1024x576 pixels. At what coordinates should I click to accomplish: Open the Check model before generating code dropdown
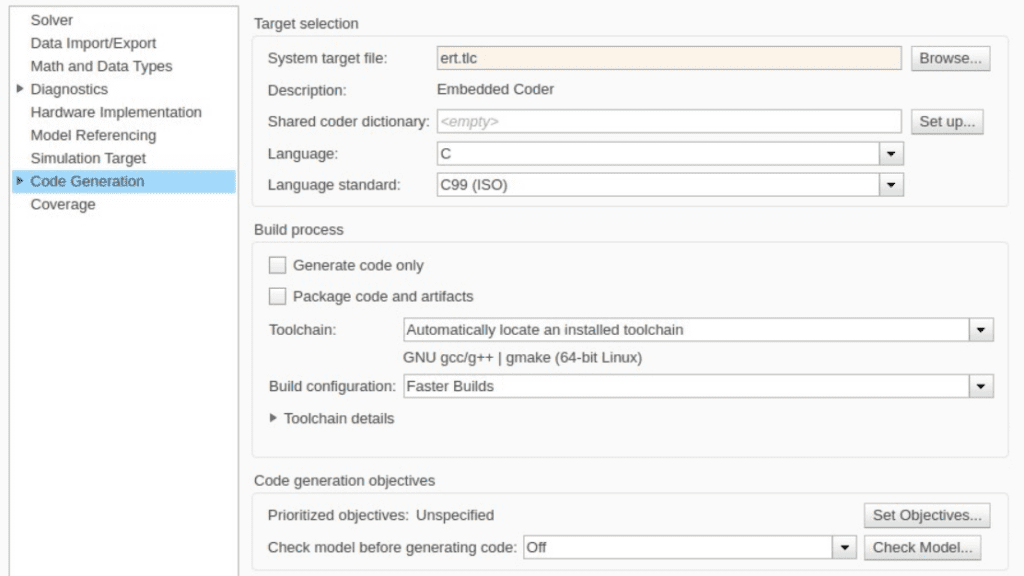tap(843, 547)
